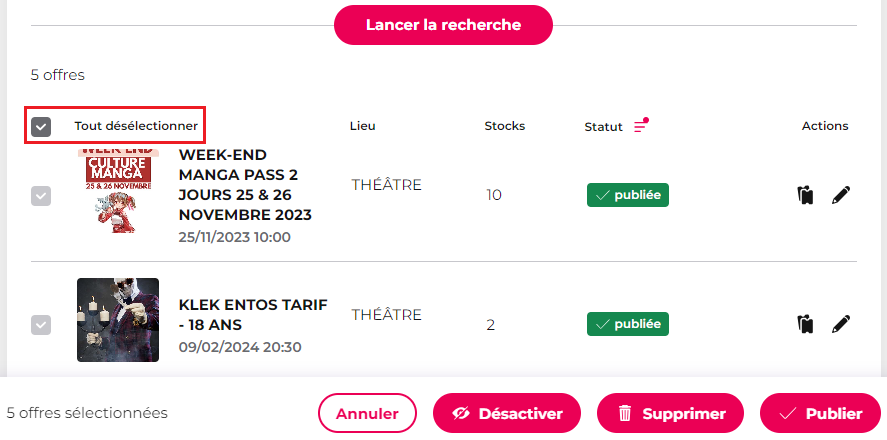The height and width of the screenshot is (440, 887).
Task: Click the Statut filter icon
Action: 641,126
